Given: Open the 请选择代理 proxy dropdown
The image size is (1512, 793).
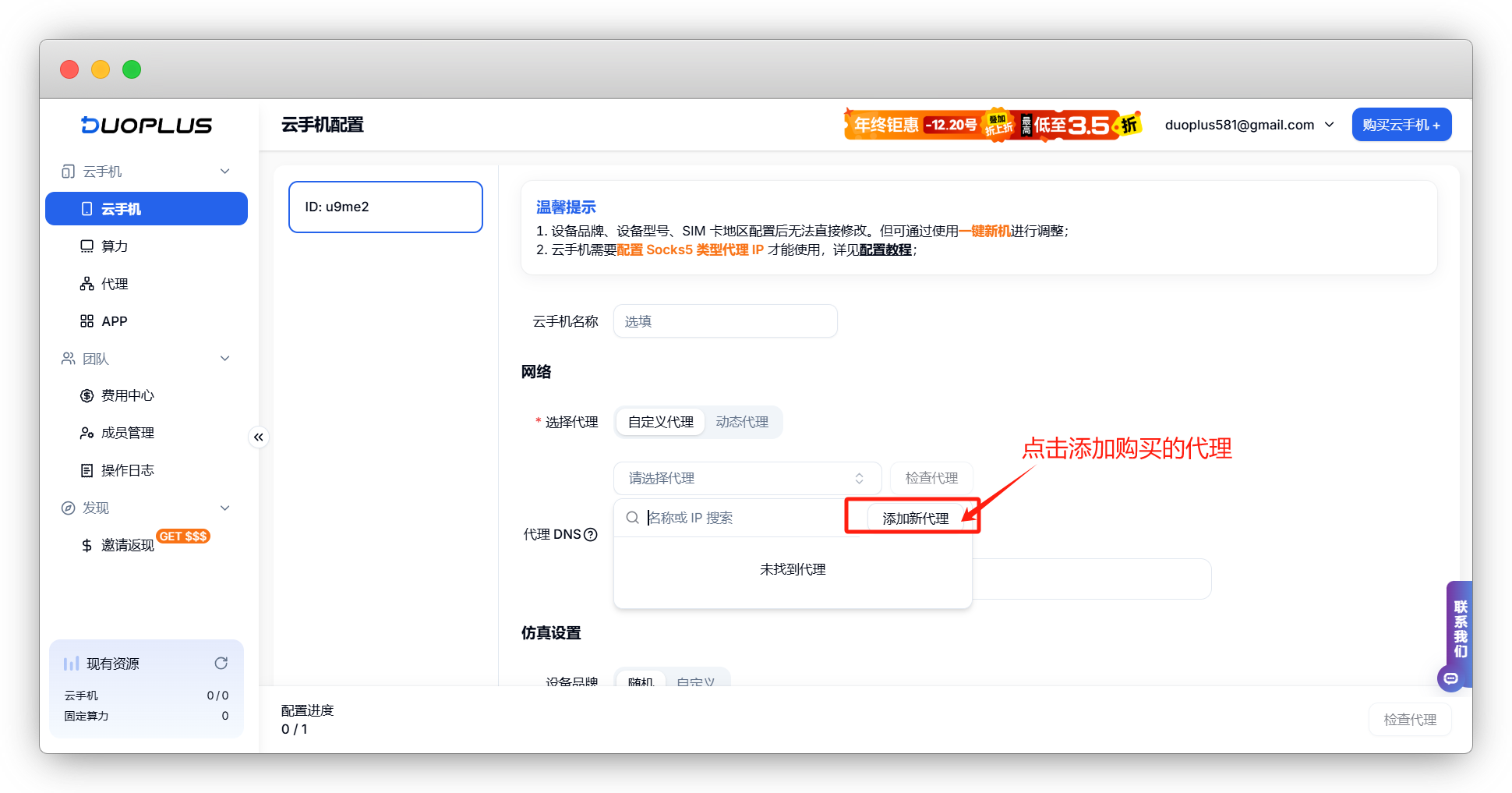Looking at the screenshot, I should click(x=745, y=477).
